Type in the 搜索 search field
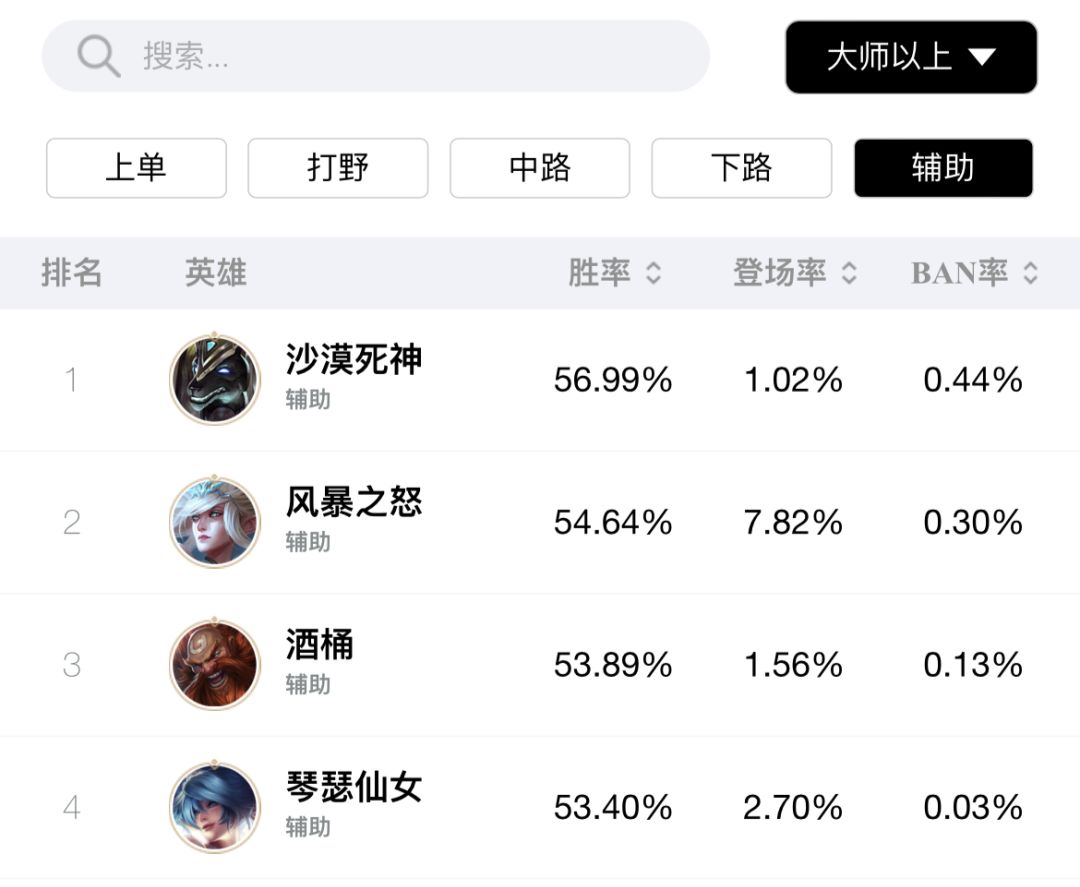 pyautogui.click(x=400, y=56)
